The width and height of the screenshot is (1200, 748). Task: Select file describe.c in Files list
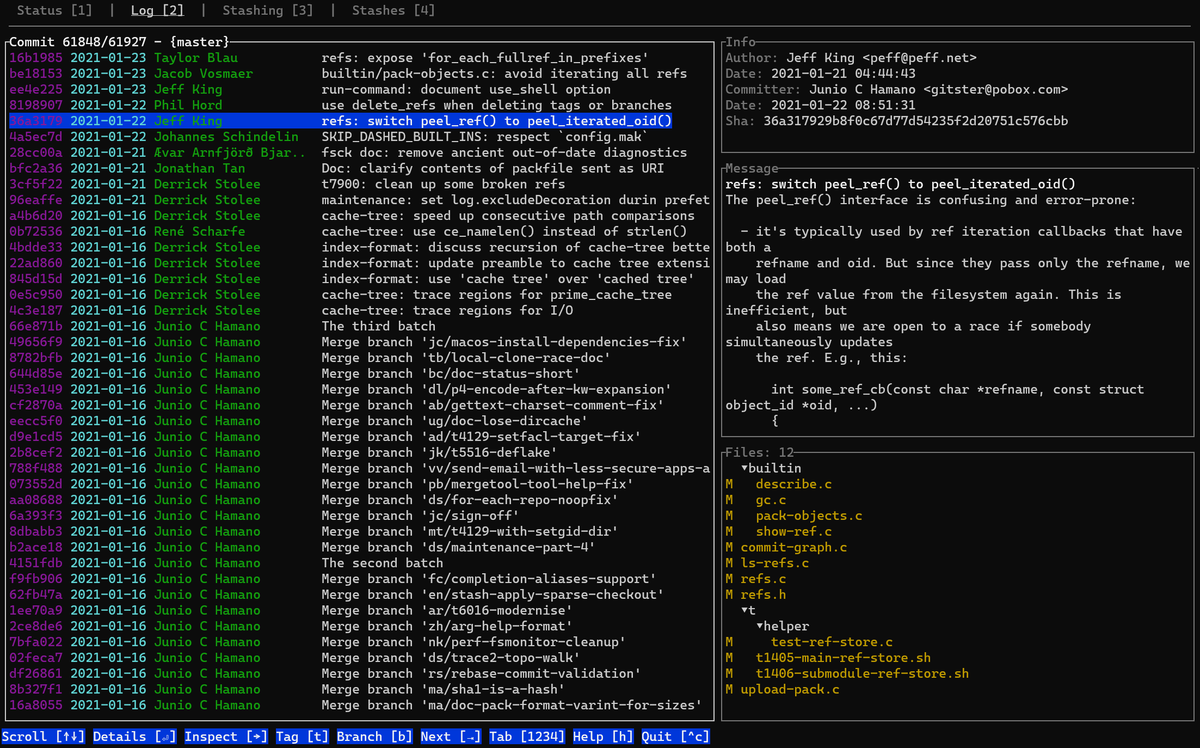point(793,484)
